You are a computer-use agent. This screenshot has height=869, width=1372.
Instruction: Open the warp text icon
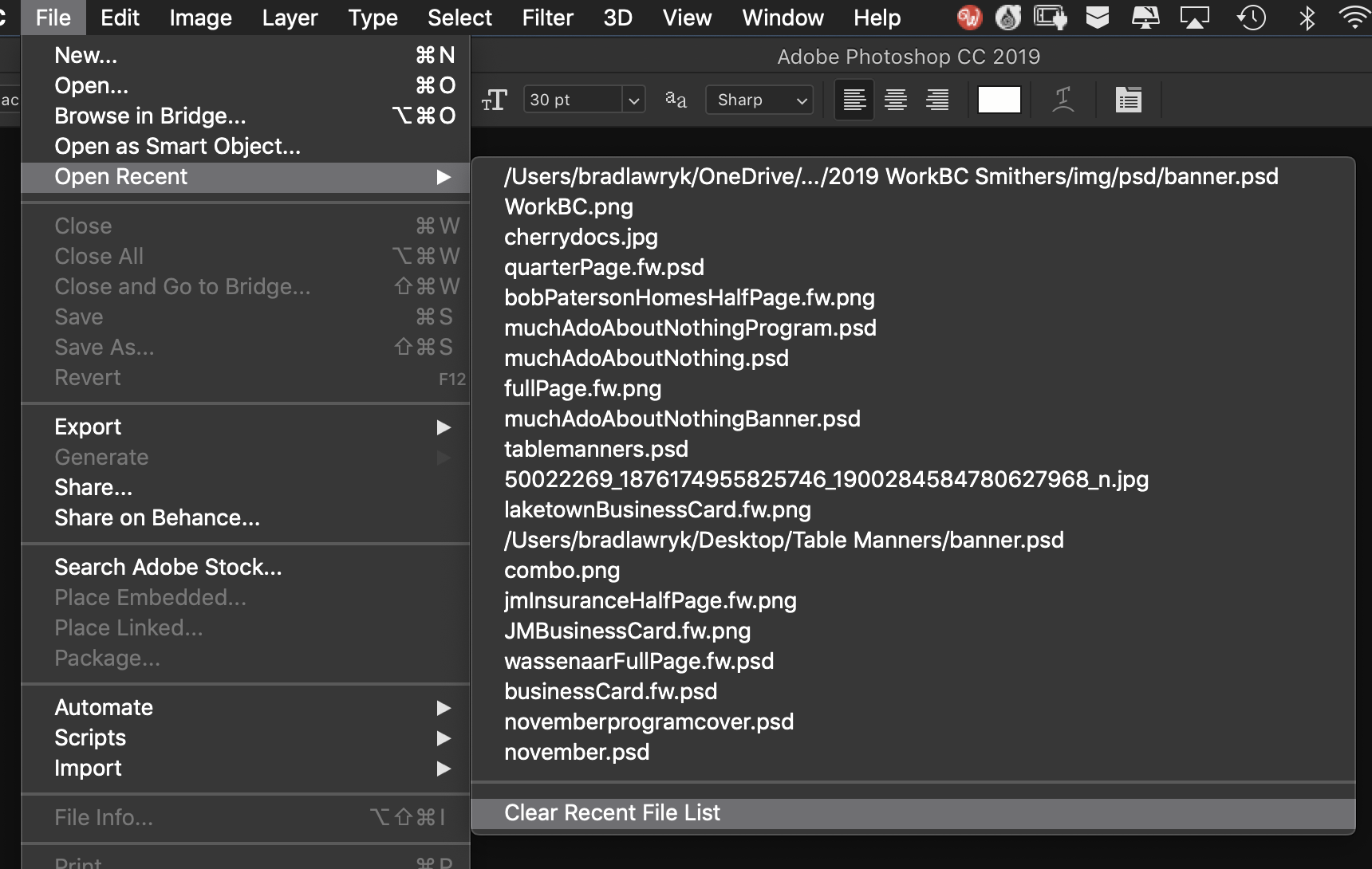pos(1063,100)
